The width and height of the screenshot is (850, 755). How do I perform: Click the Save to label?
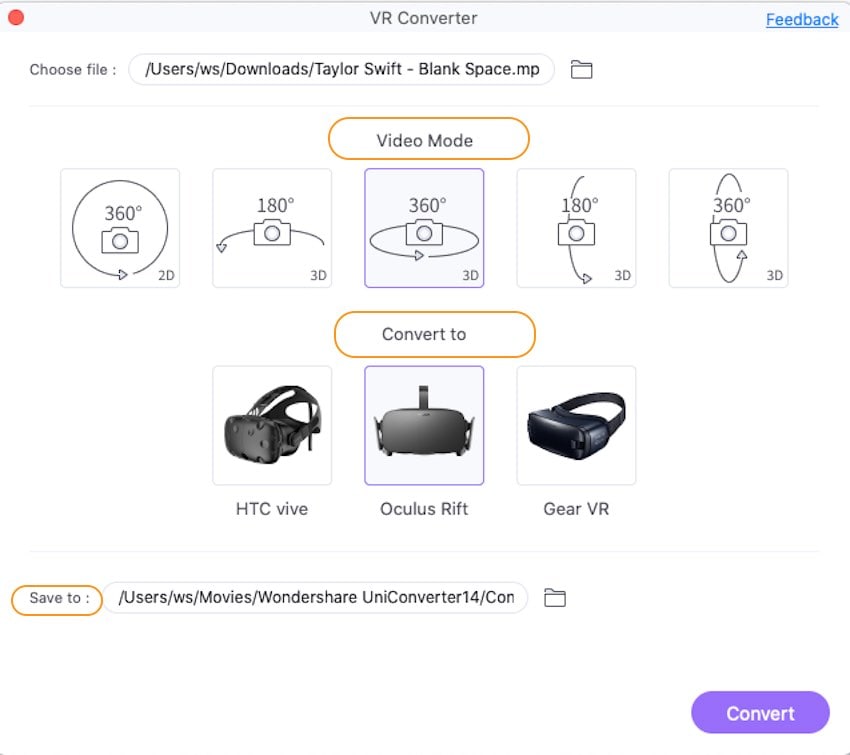57,600
